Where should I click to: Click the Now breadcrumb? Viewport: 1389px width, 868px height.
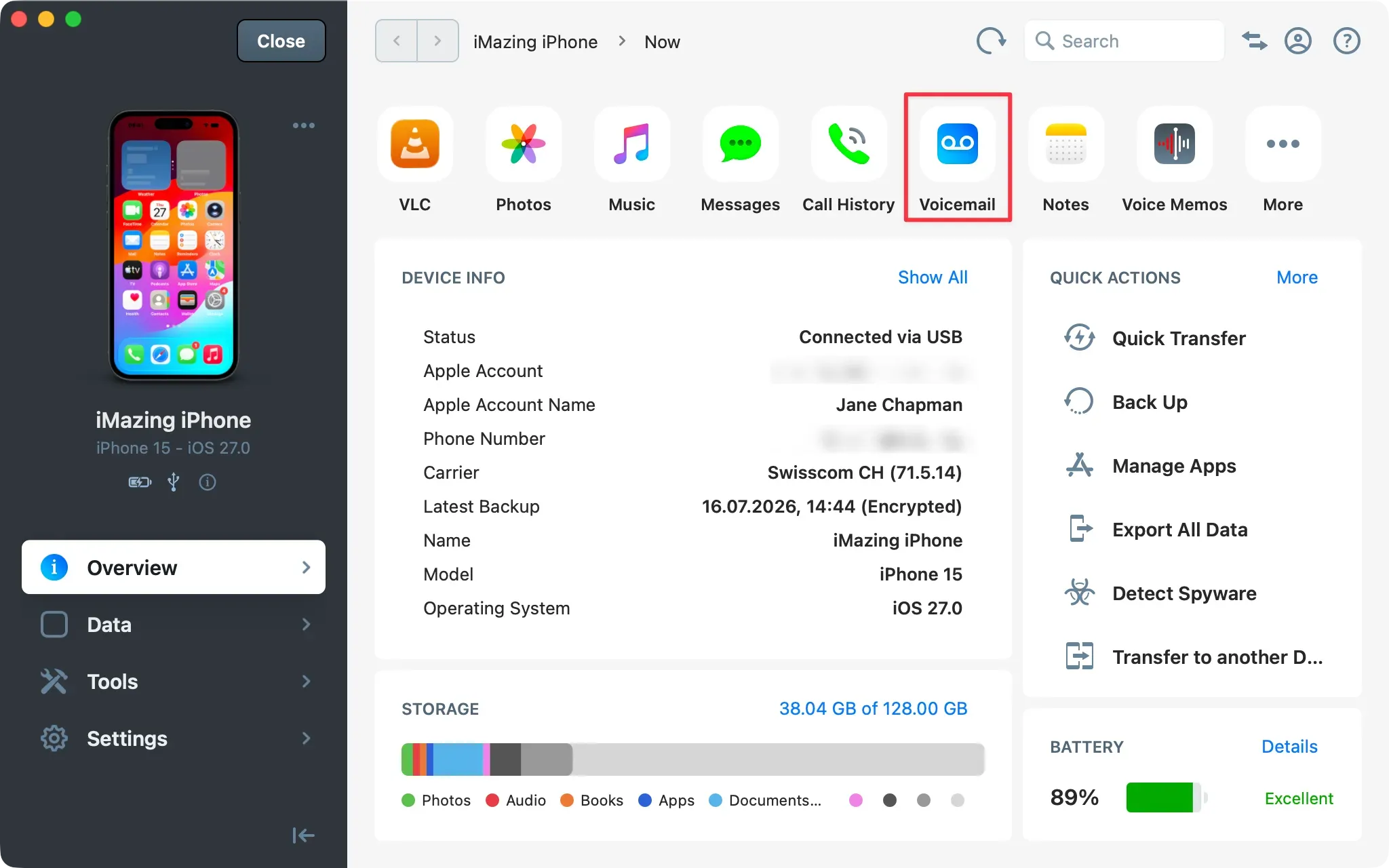[x=662, y=41]
